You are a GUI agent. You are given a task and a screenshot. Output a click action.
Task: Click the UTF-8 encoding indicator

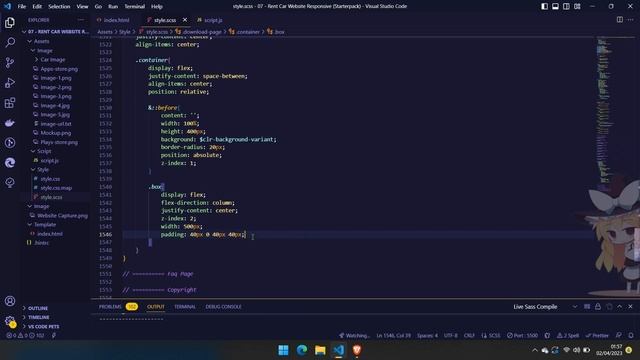[451, 336]
